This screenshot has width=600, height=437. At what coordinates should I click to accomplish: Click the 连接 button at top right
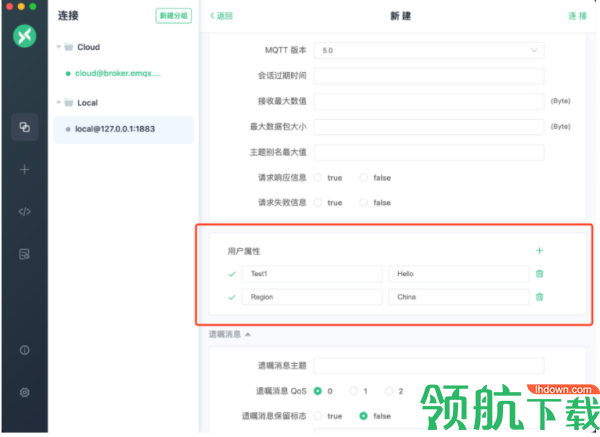click(577, 16)
